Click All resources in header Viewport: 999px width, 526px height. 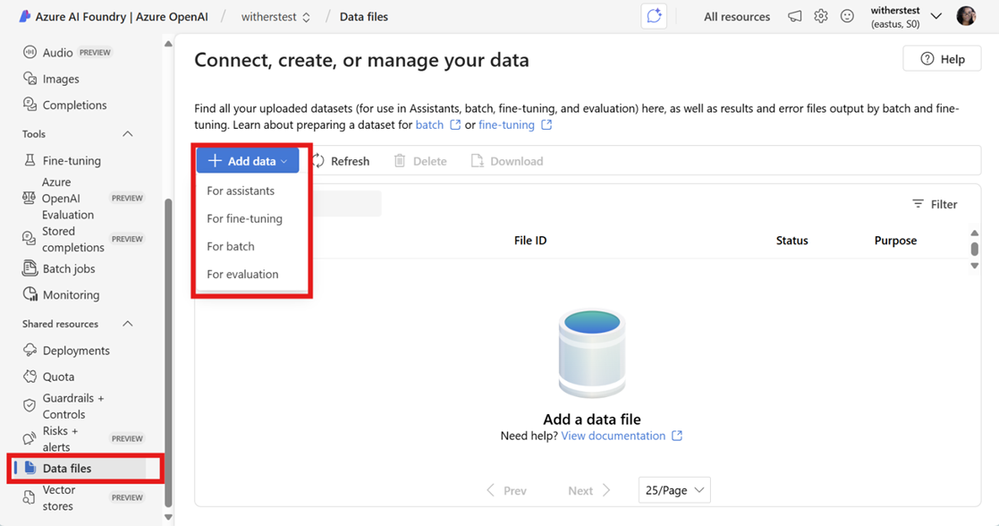click(737, 17)
